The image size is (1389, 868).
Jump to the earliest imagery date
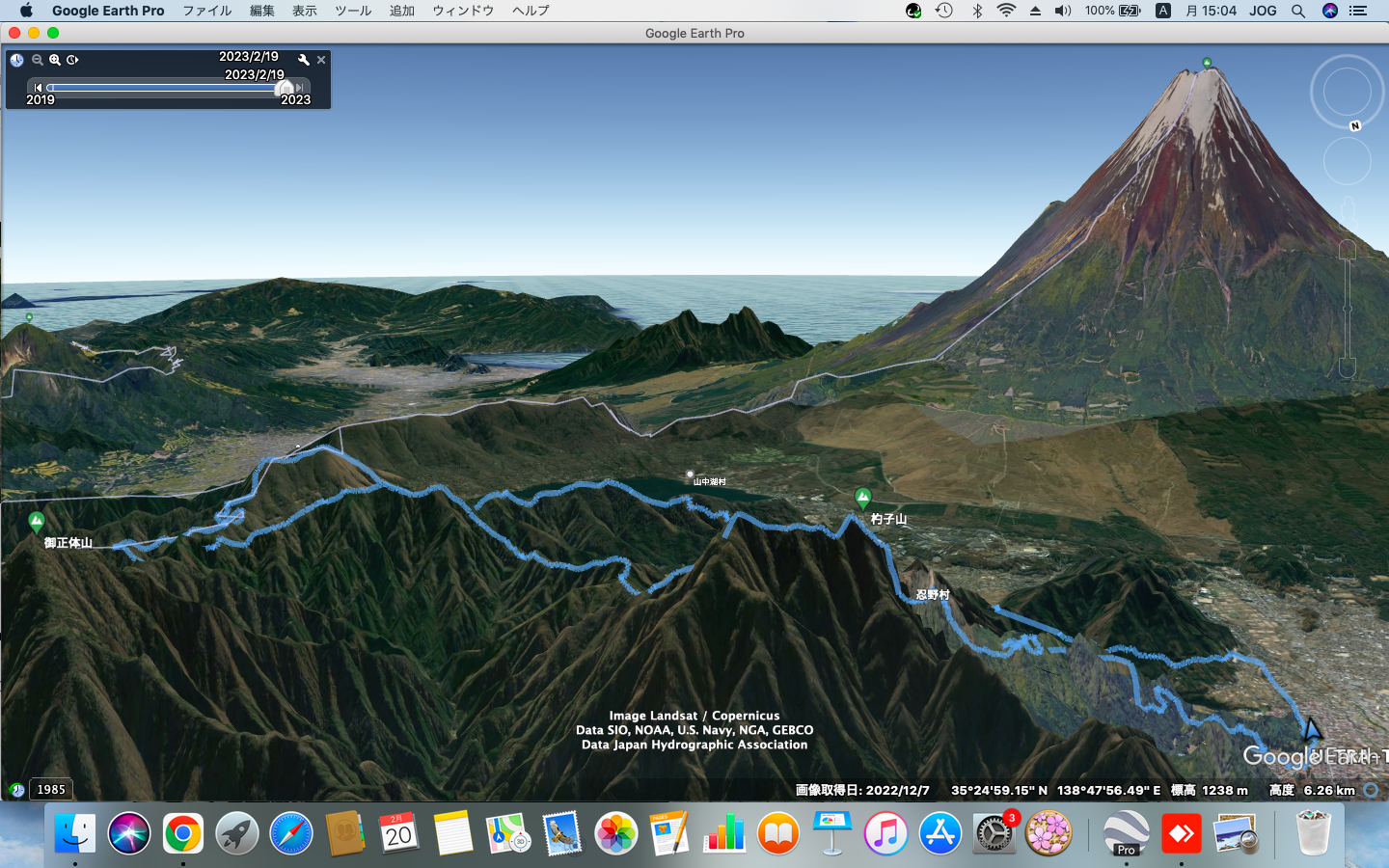click(38, 88)
